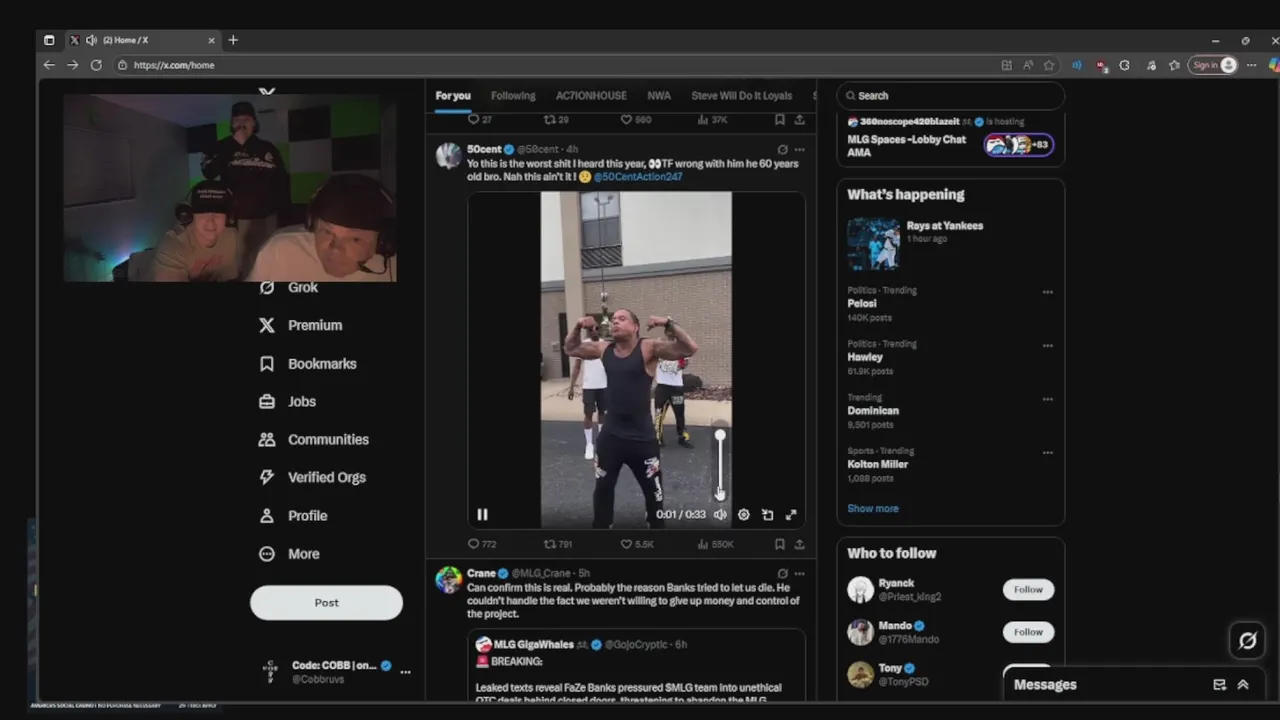The image size is (1280, 720).
Task: Sign in to browser profile
Action: pyautogui.click(x=1214, y=65)
